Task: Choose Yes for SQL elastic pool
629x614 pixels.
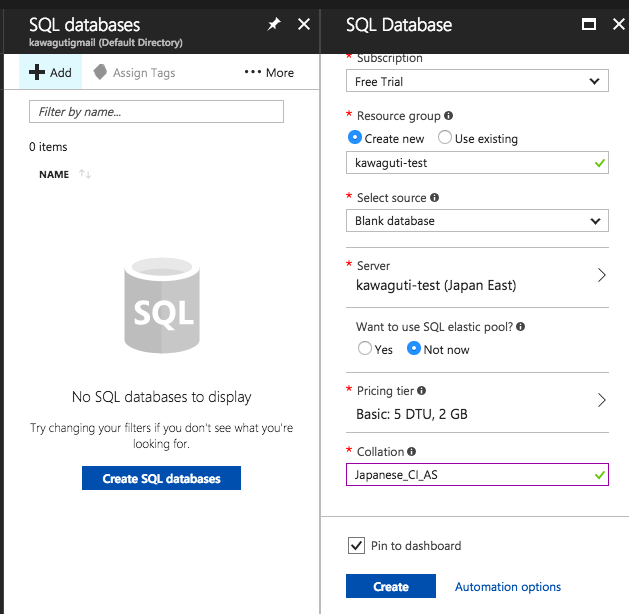Action: pos(365,349)
